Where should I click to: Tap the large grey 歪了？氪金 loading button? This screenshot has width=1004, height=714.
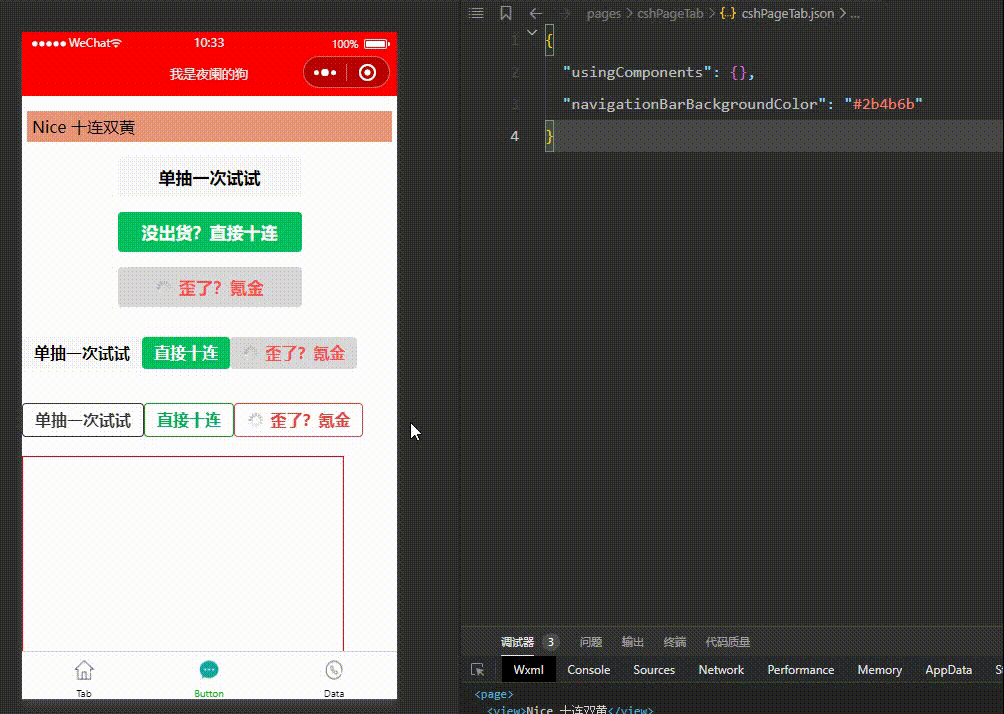point(209,287)
